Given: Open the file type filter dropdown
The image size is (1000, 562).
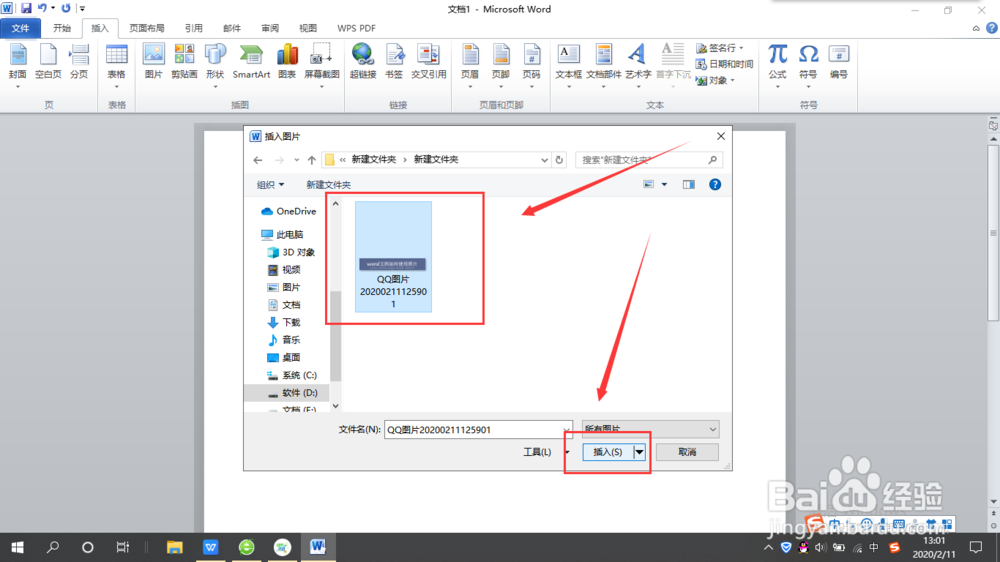Looking at the screenshot, I should [x=651, y=429].
